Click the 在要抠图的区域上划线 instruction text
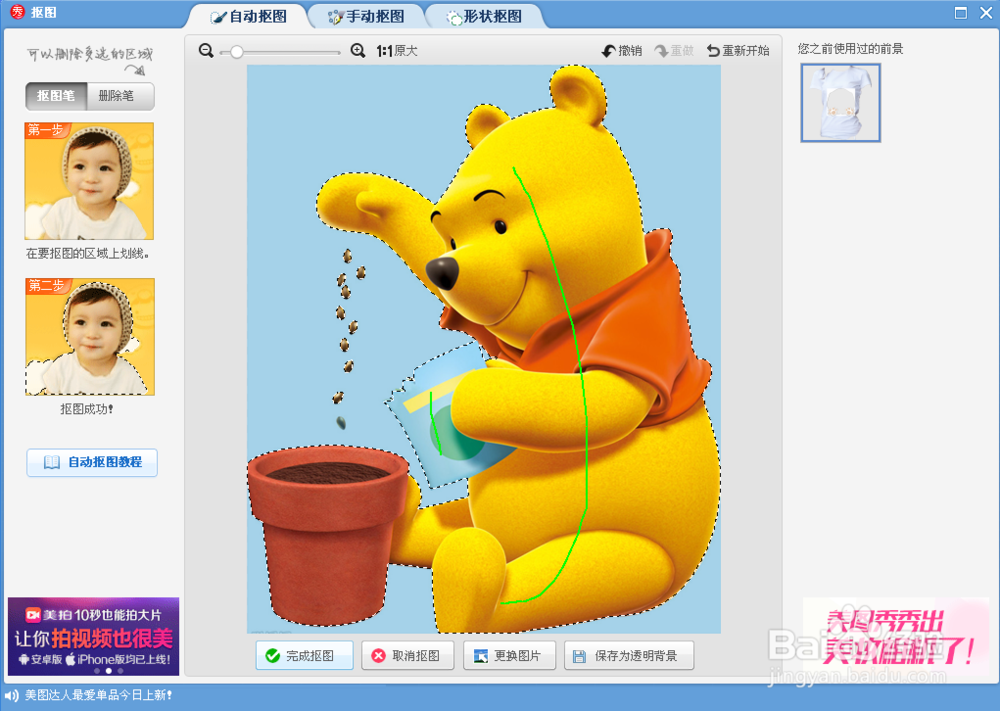 [88, 253]
